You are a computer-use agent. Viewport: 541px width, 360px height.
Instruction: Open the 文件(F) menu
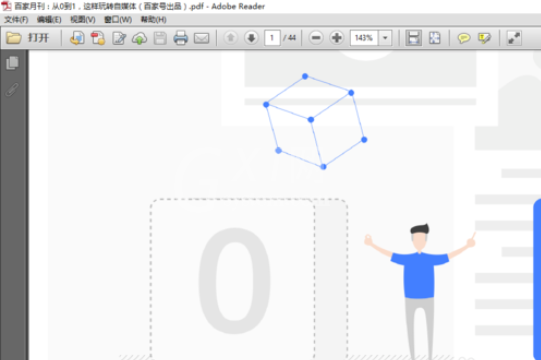(x=16, y=20)
